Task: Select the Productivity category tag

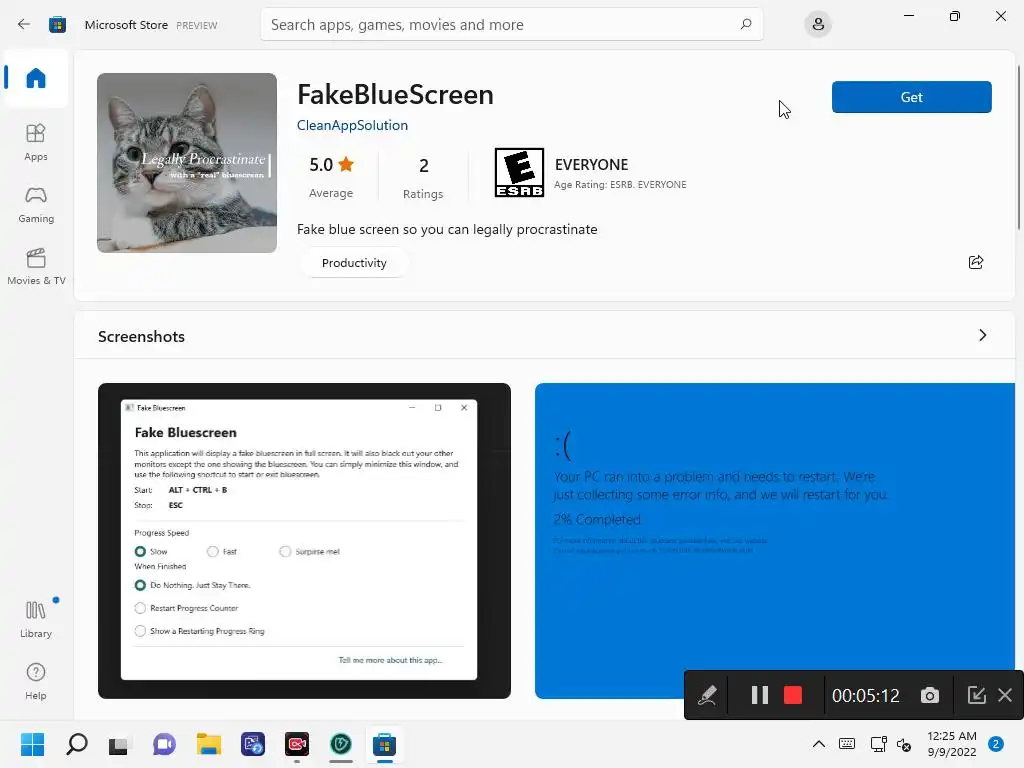Action: point(354,263)
